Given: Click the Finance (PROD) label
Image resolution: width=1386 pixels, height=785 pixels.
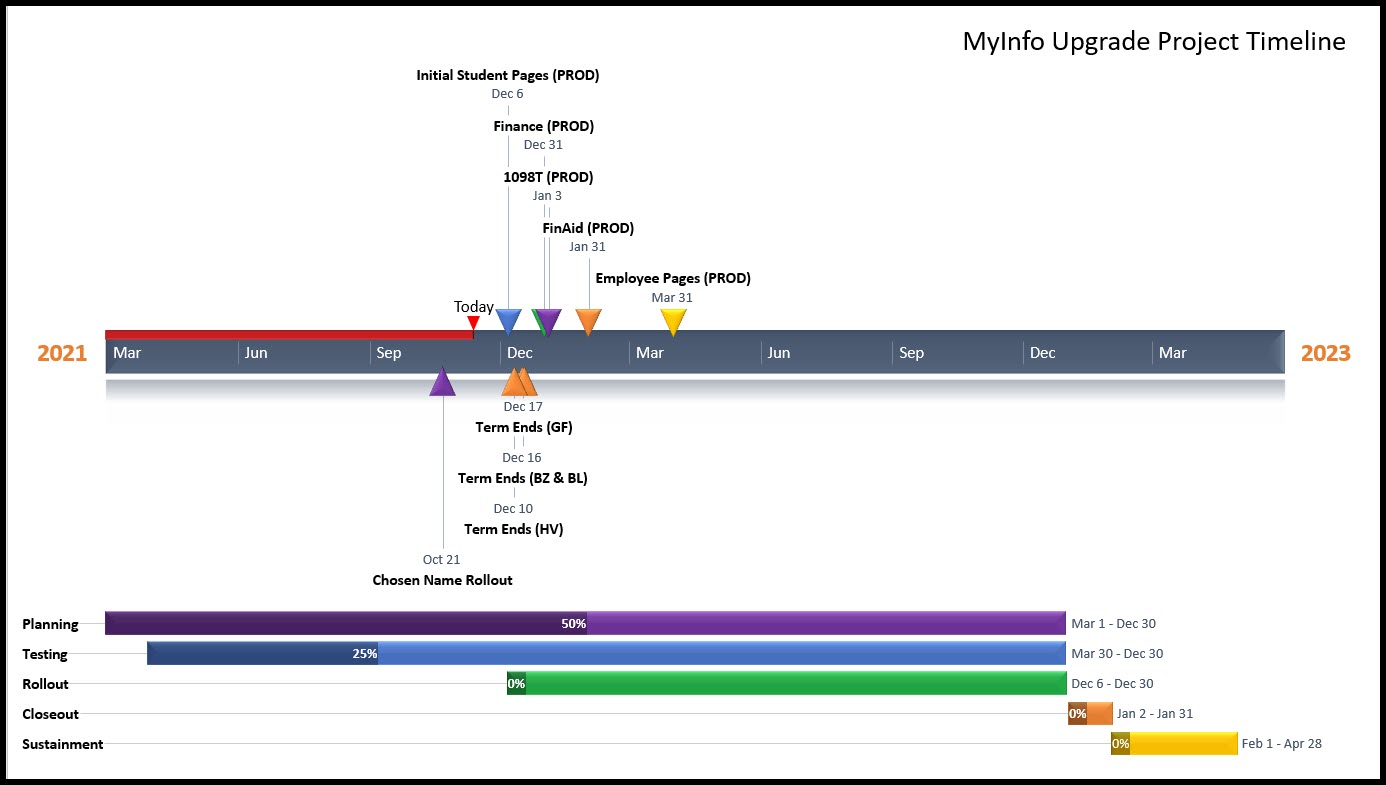Looking at the screenshot, I should 544,126.
